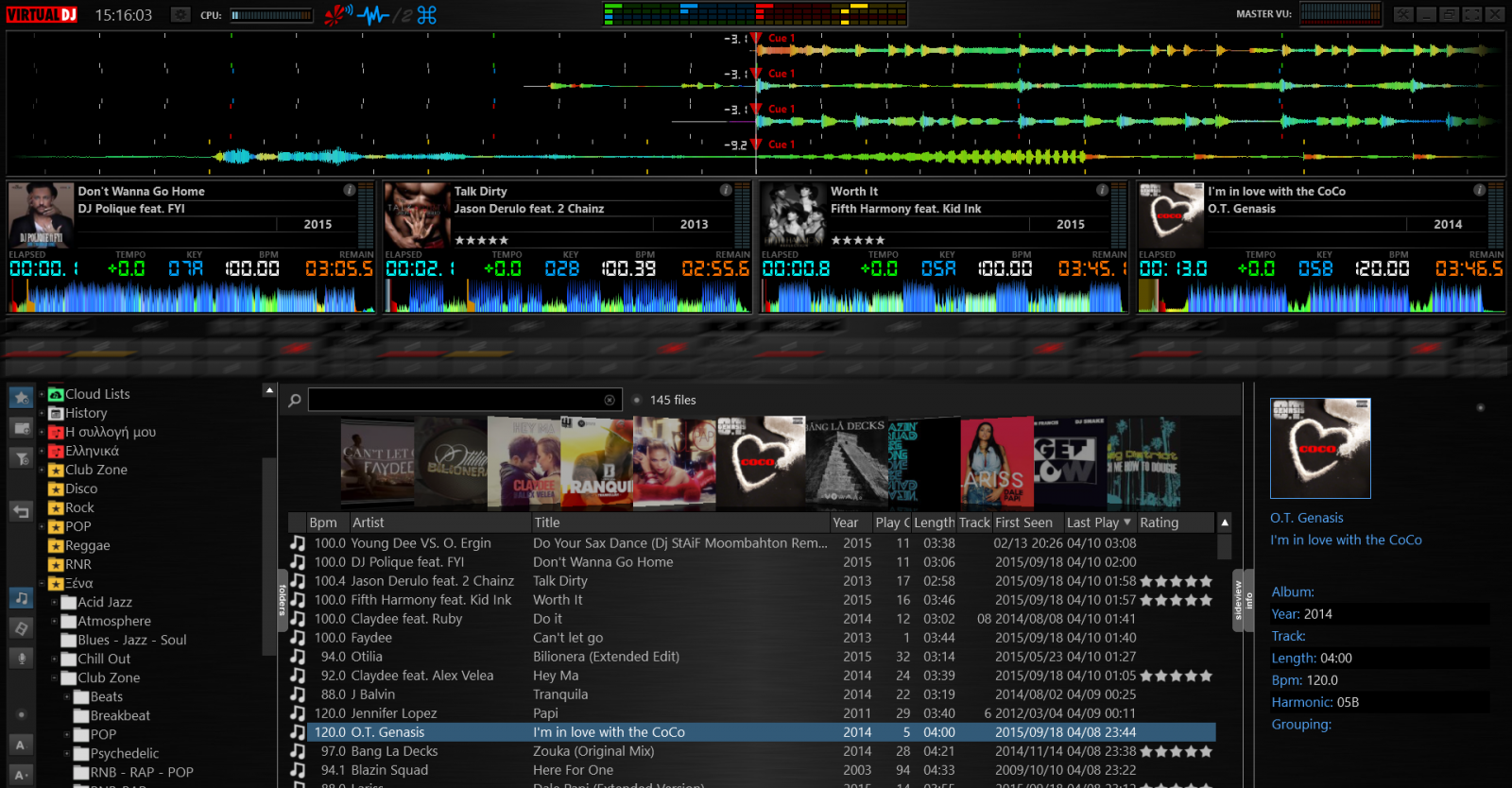Screen dimensions: 1512x788
Task: Click the GET LOW album cover thumbnail
Action: click(1069, 463)
